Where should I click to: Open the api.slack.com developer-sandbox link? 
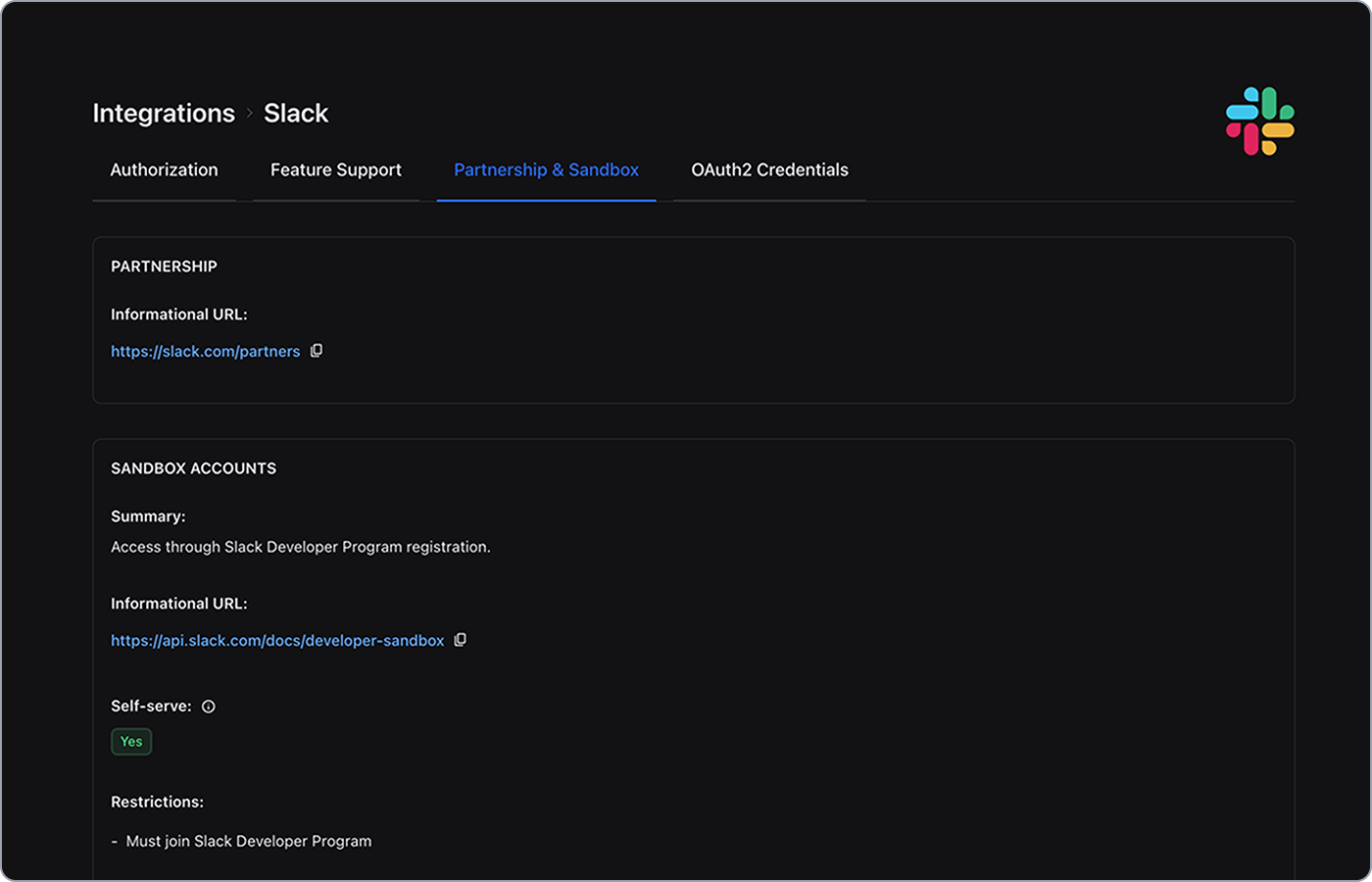[277, 641]
